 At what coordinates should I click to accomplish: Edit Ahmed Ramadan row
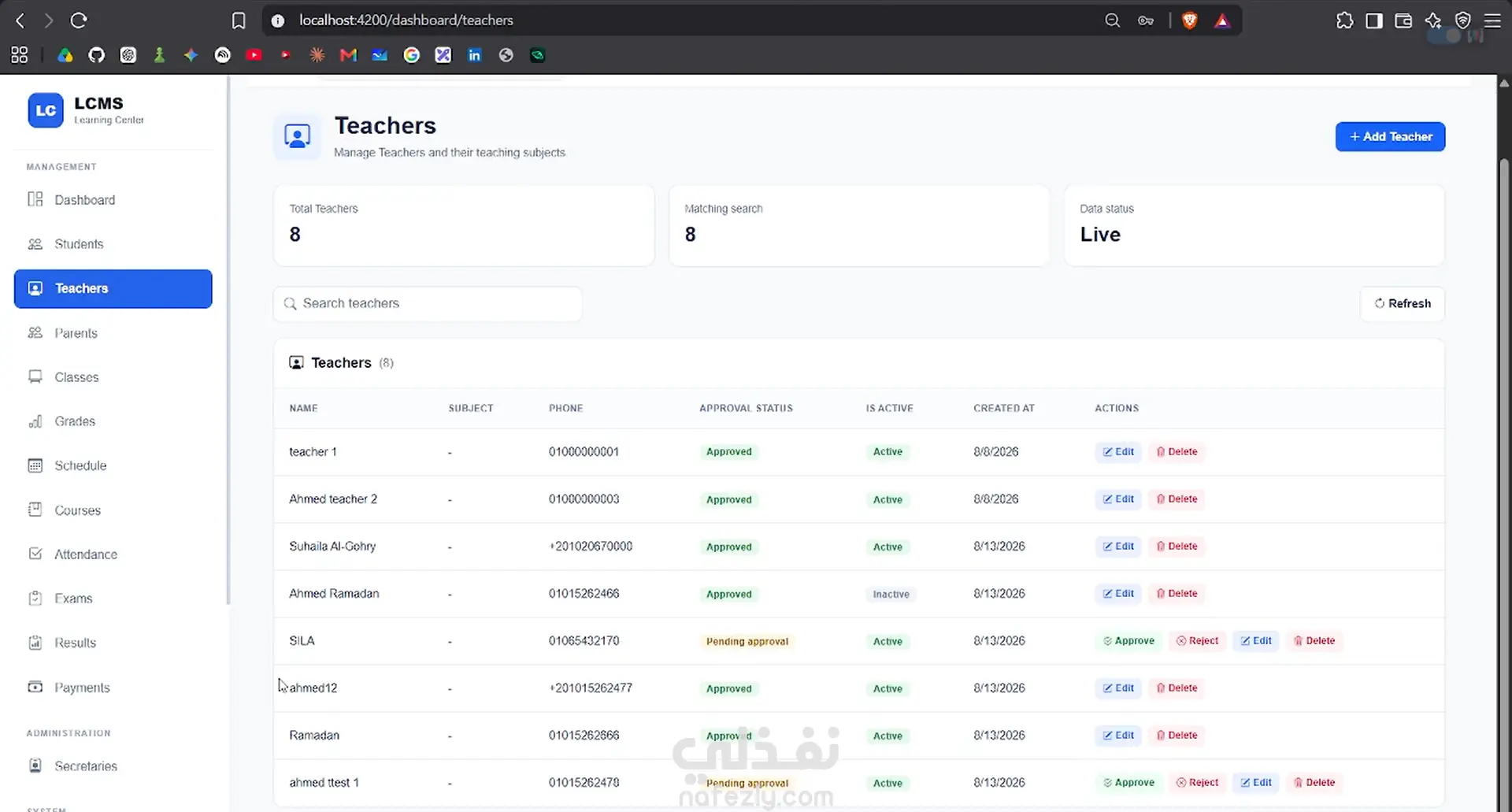click(x=1118, y=594)
